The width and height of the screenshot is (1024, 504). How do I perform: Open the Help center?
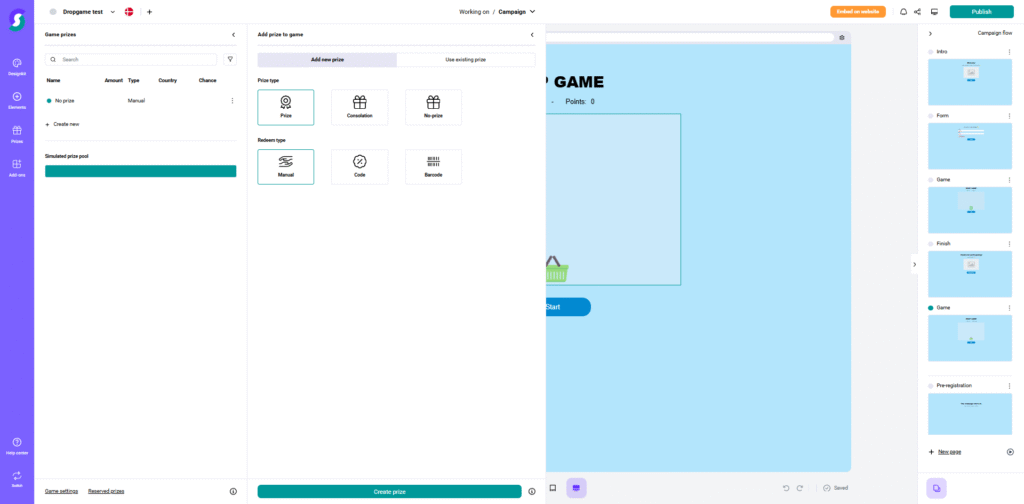coord(17,446)
